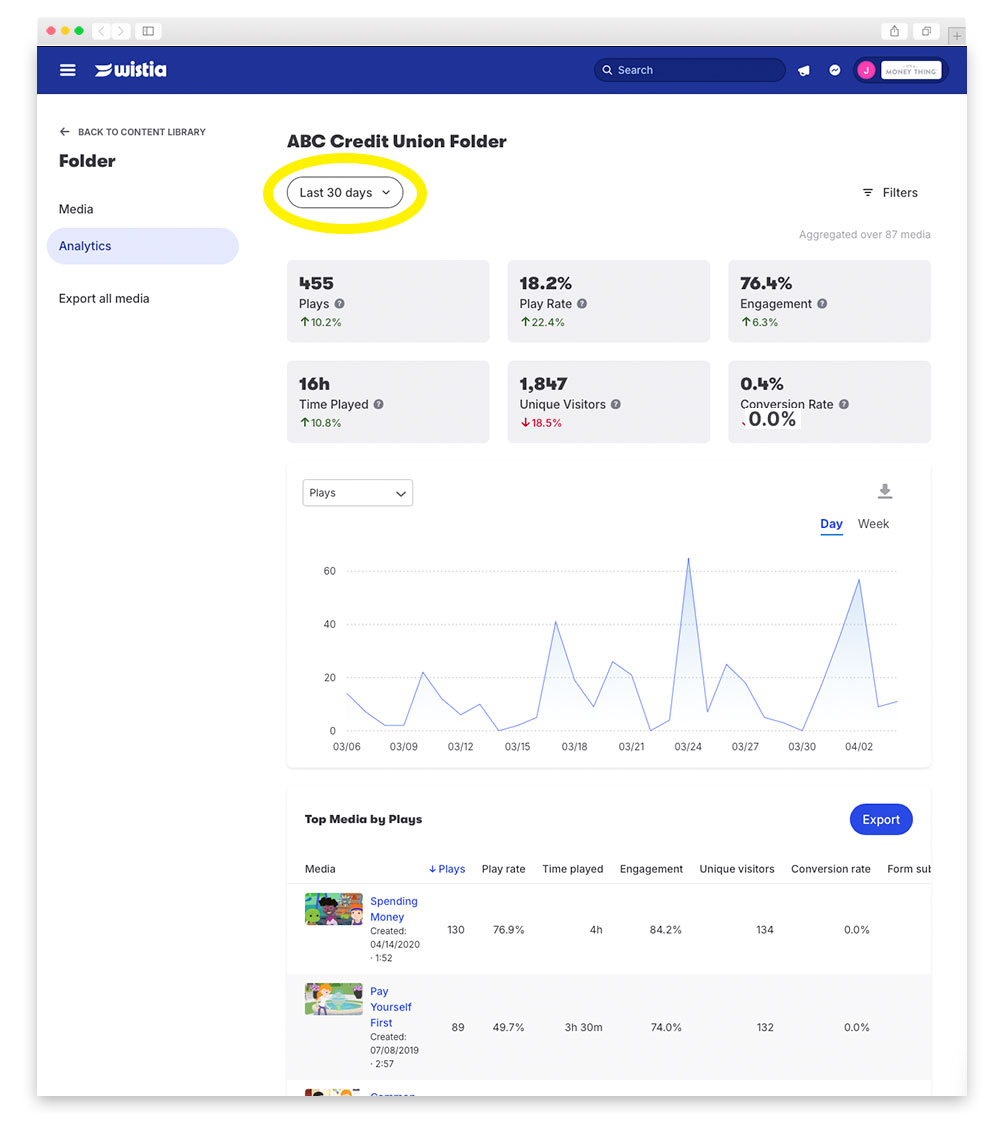Click the 18.2% Play Rate value

click(x=545, y=283)
